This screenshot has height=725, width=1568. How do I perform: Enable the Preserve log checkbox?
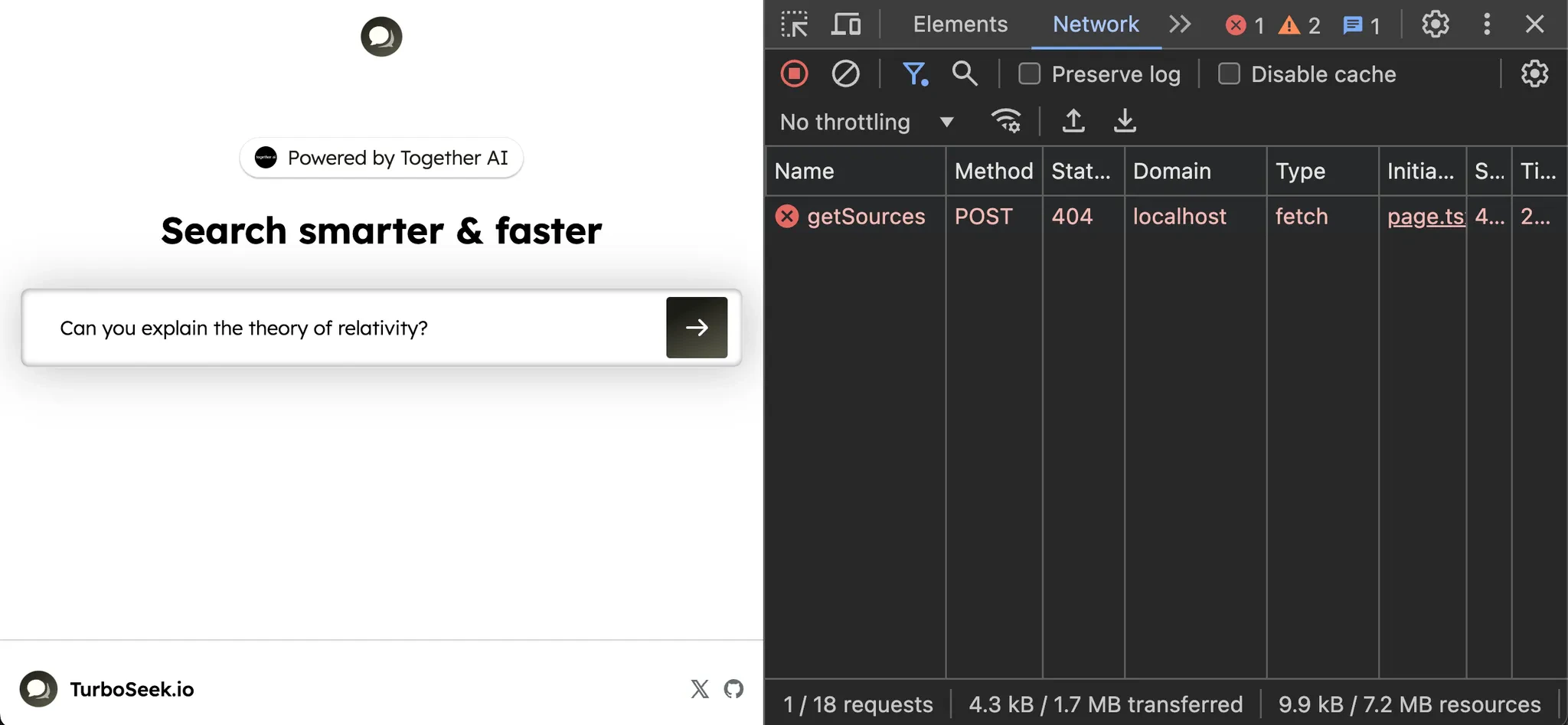coord(1029,73)
